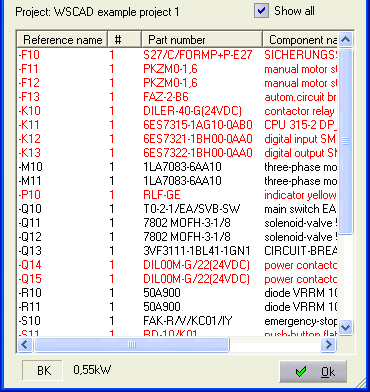Screen dimensions: 370x392
Task: Click part number 6ES7321-1BH00-0AA0
Action: [x=198, y=139]
